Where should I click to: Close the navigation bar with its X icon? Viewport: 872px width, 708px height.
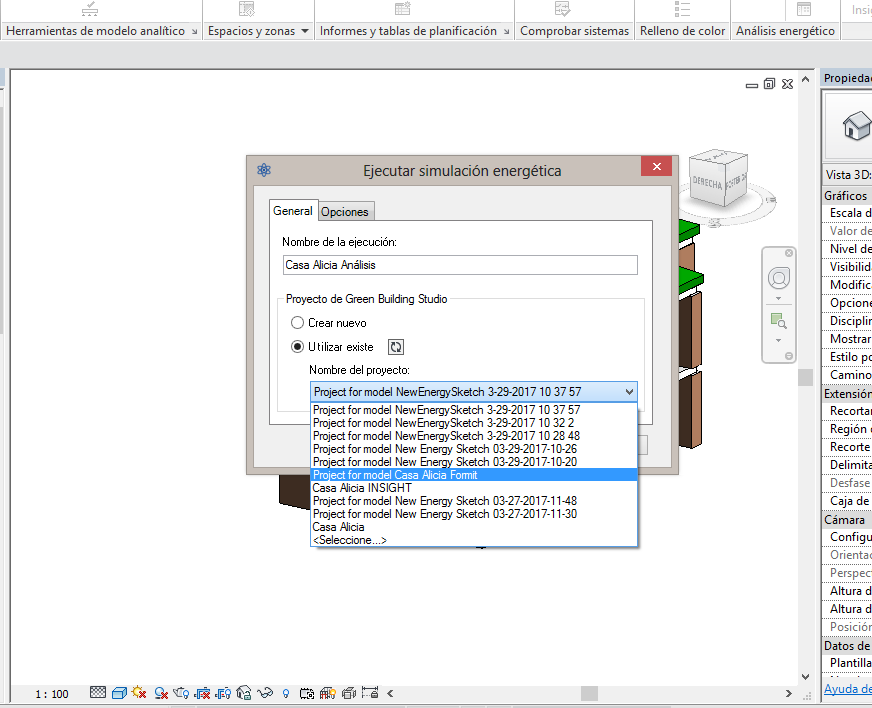pos(789,253)
